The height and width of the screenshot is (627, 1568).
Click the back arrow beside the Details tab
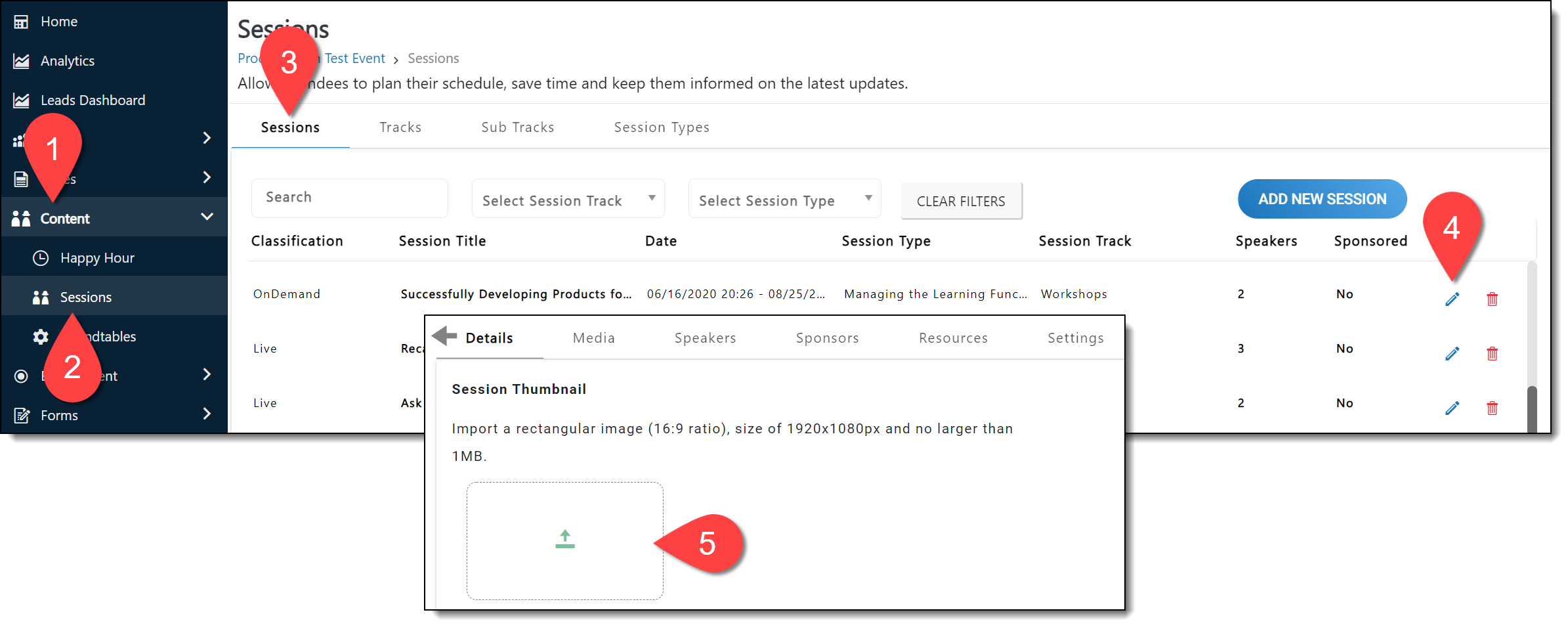coord(445,336)
